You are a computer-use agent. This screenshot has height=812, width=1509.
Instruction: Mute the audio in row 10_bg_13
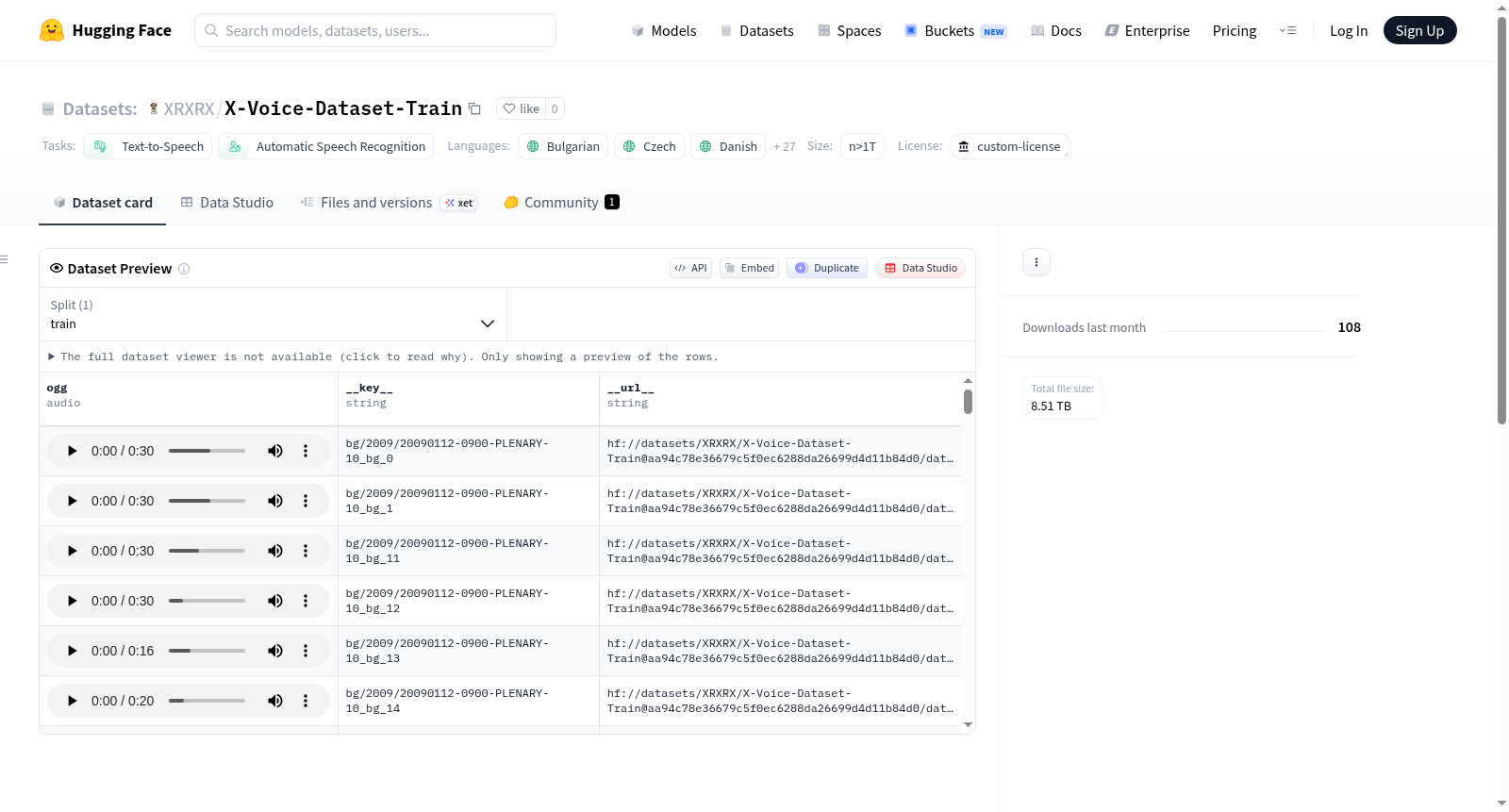pos(275,651)
